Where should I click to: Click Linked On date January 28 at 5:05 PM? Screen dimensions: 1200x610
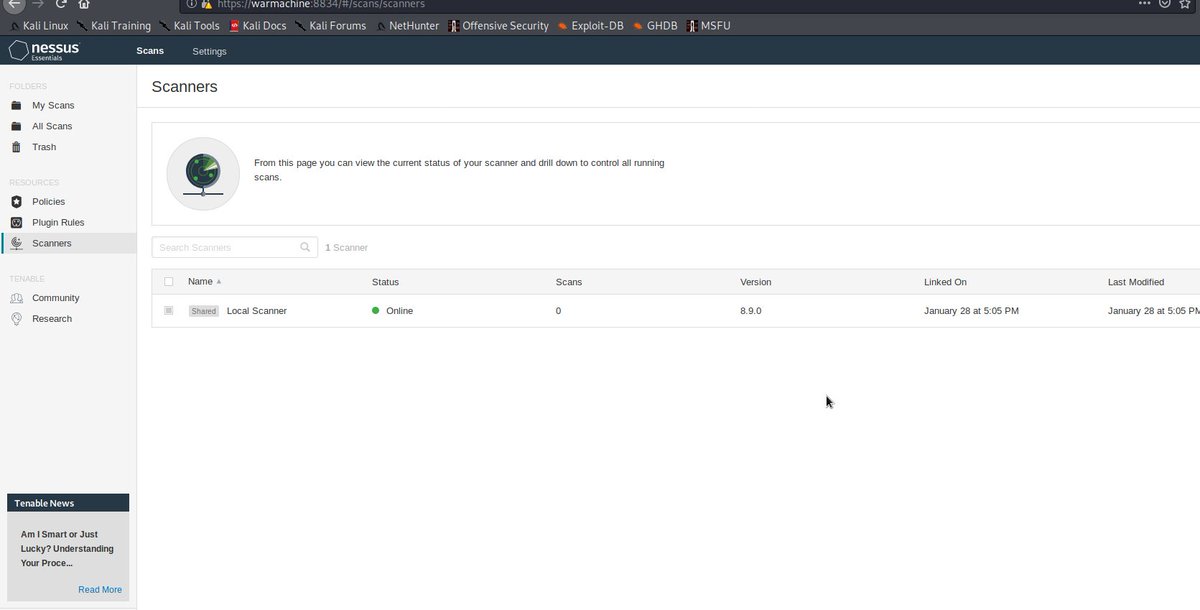point(972,311)
